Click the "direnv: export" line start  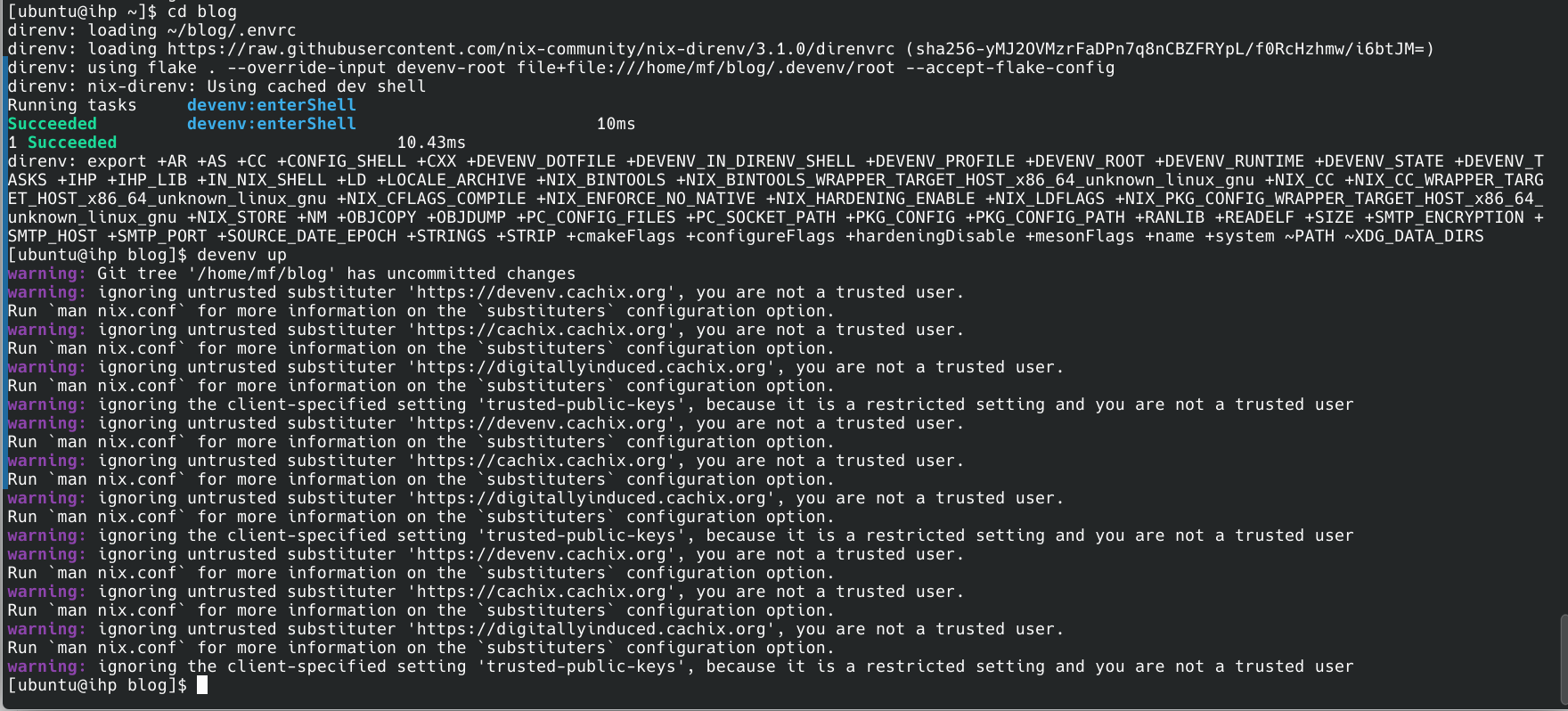(x=77, y=161)
